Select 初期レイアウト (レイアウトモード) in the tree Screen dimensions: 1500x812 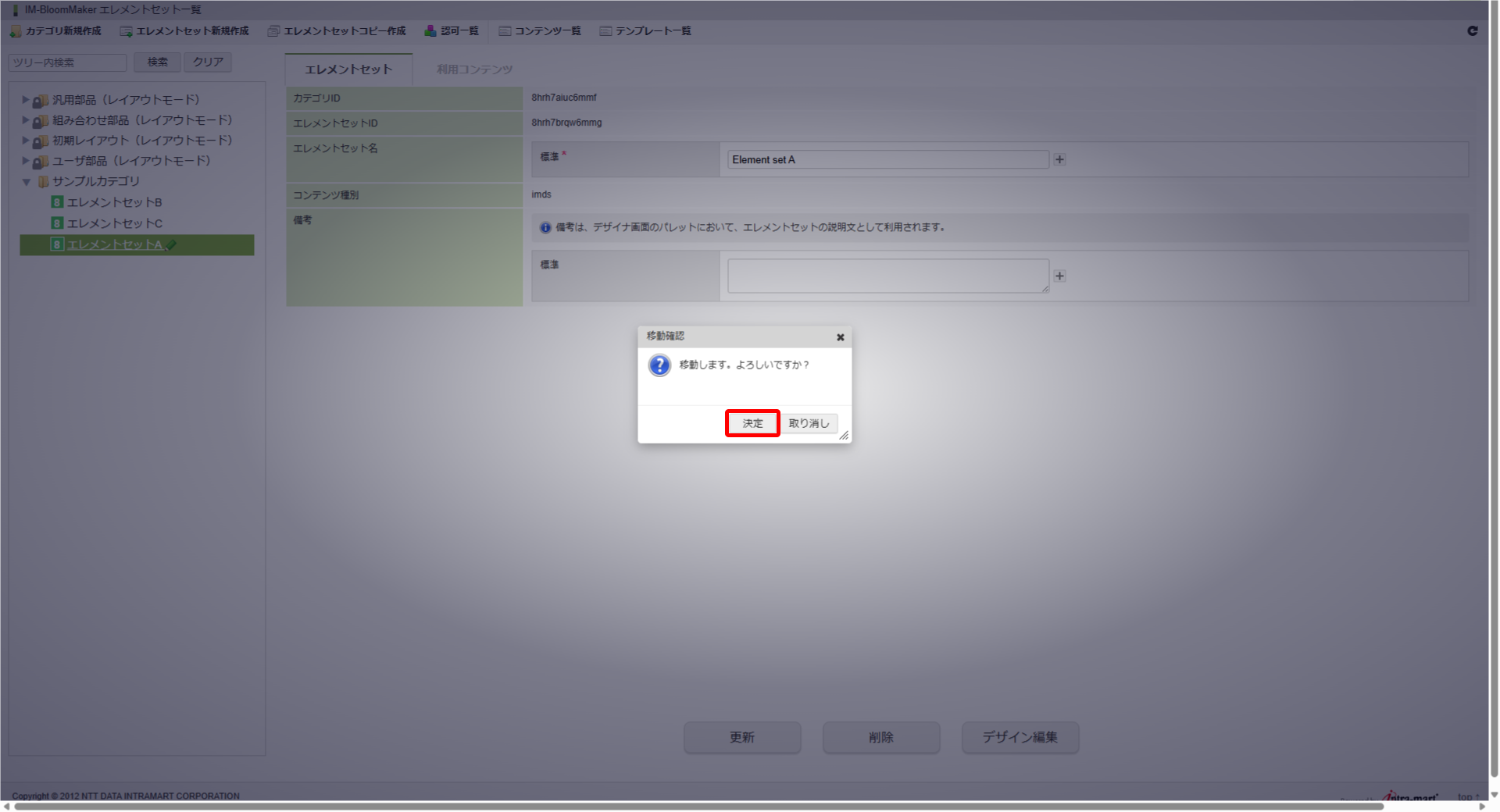[x=142, y=141]
